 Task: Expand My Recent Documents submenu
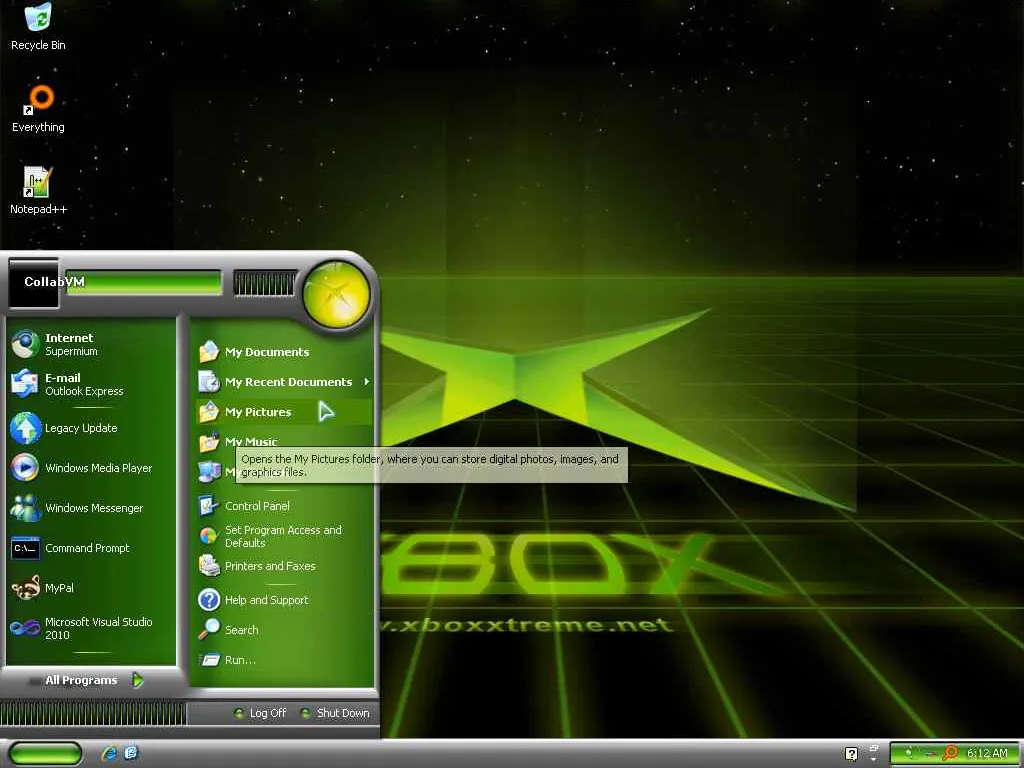tap(283, 382)
